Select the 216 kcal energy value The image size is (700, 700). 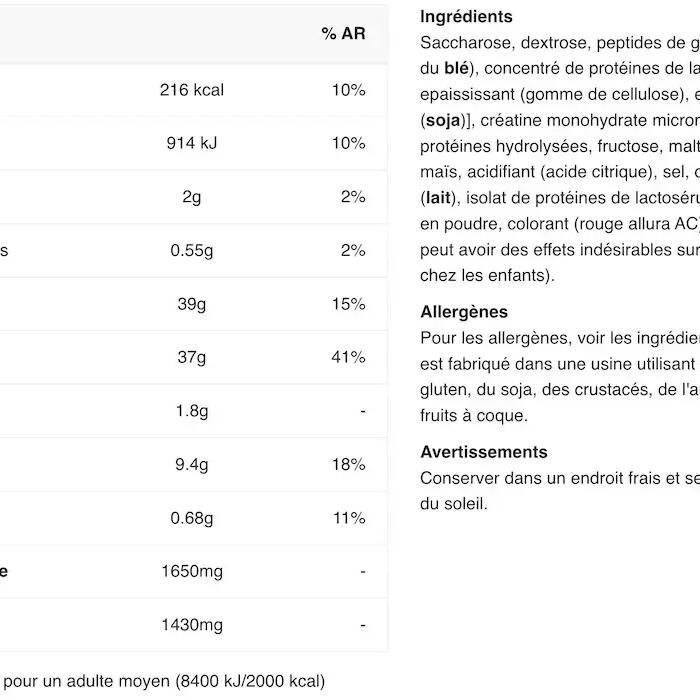click(x=191, y=90)
